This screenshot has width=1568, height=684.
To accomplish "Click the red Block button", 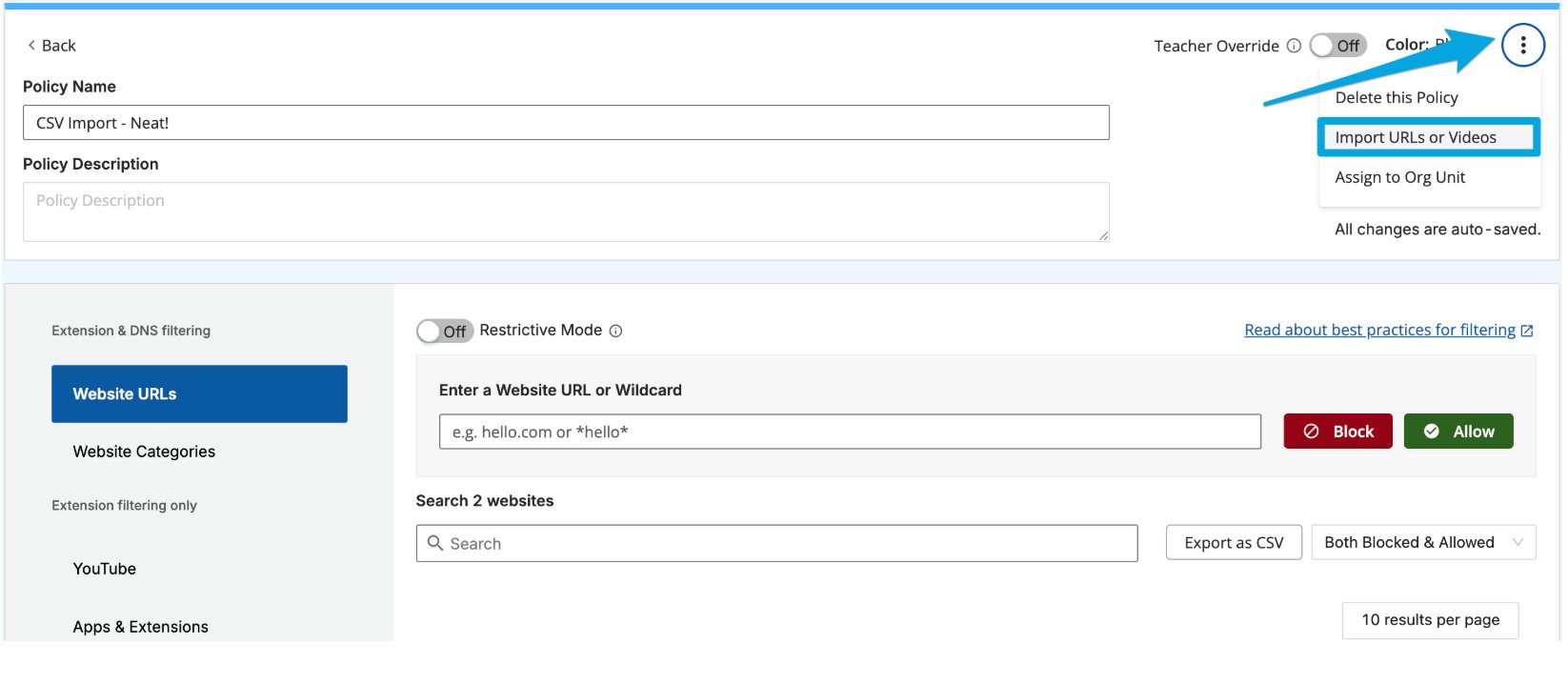I will 1337,432.
